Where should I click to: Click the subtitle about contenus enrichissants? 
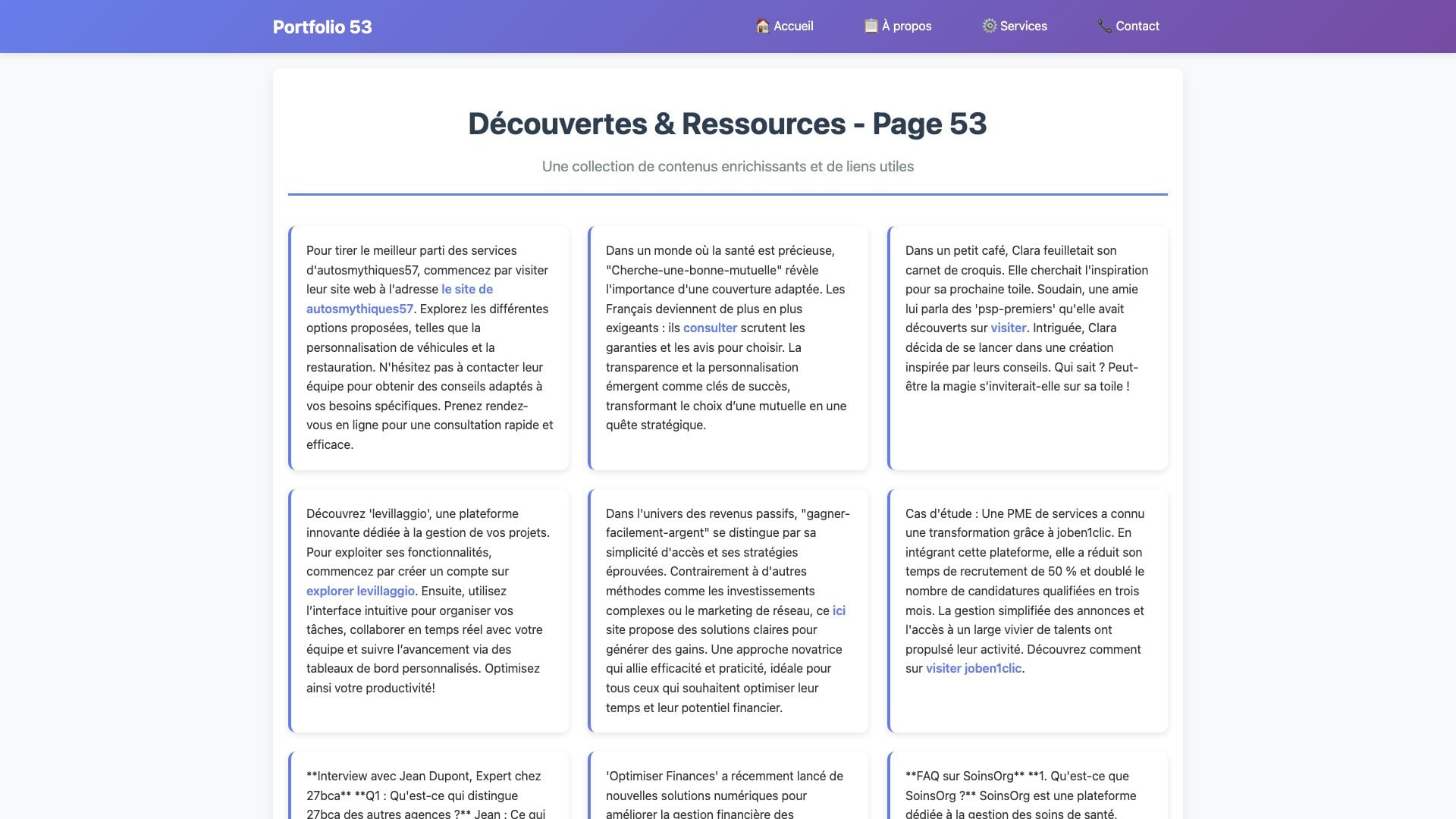[x=727, y=167]
